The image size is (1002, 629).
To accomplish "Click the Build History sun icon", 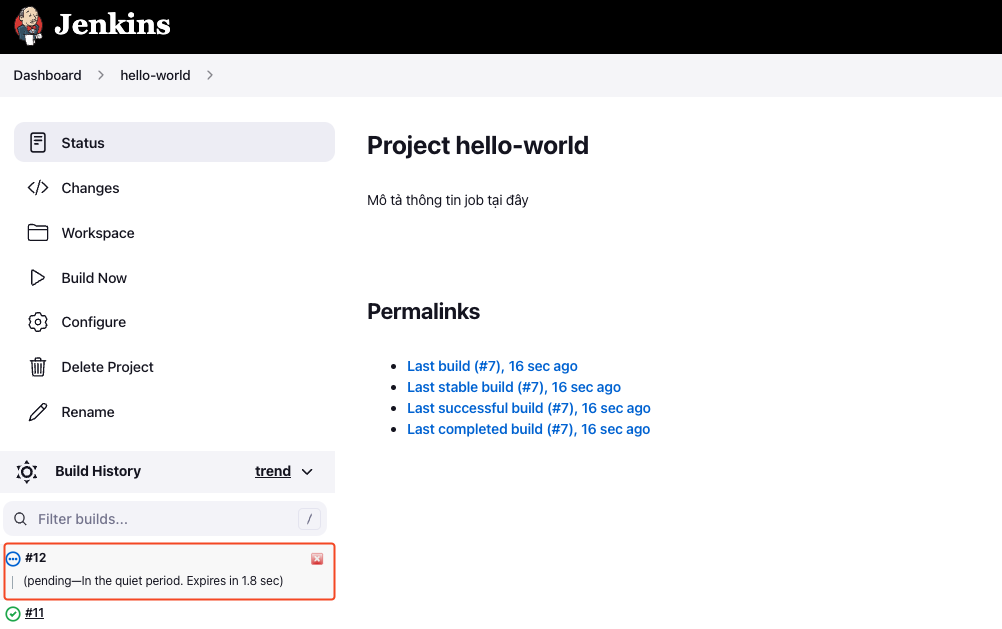I will (x=27, y=472).
